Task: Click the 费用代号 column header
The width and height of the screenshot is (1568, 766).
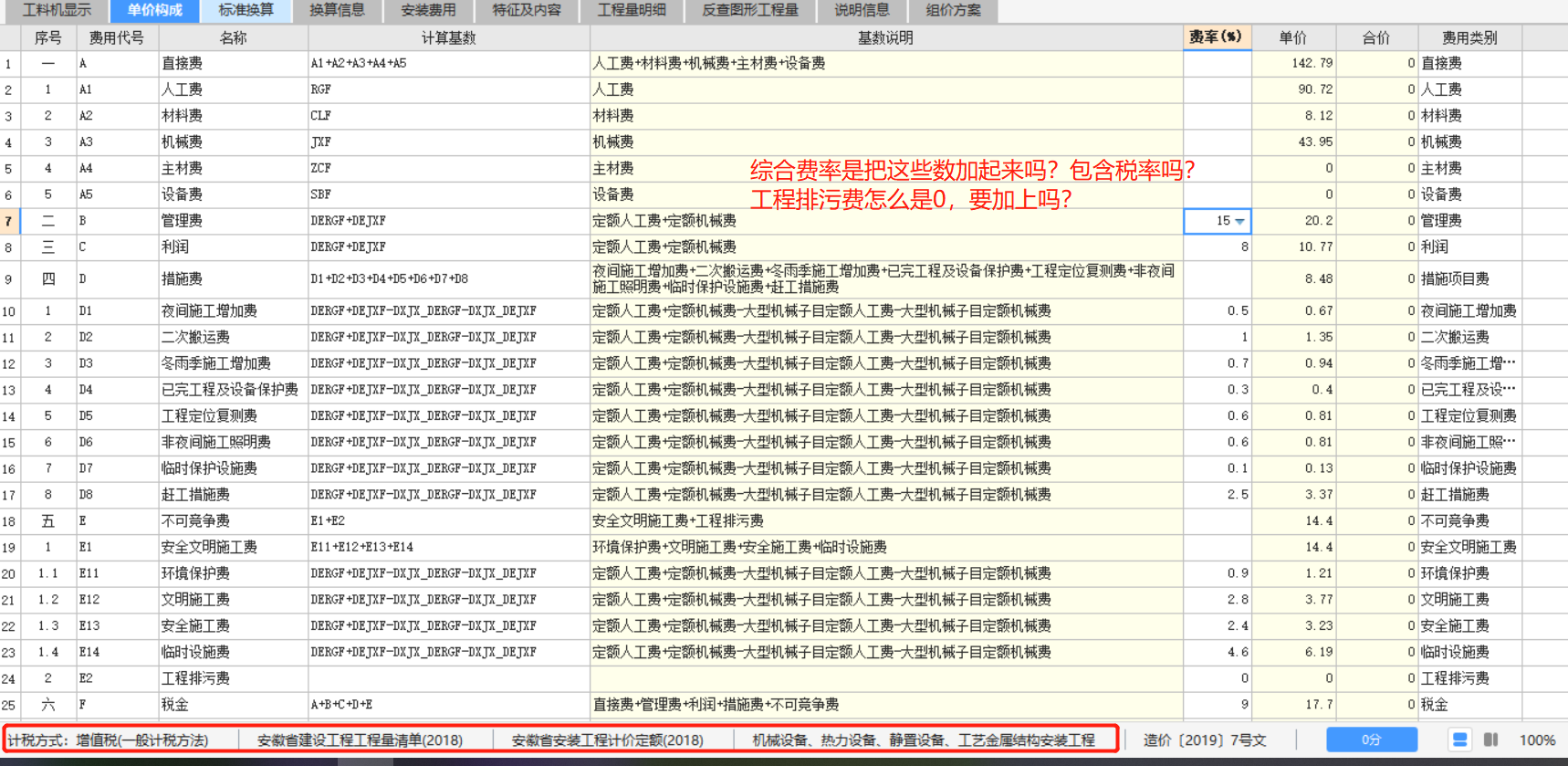Action: 117,37
